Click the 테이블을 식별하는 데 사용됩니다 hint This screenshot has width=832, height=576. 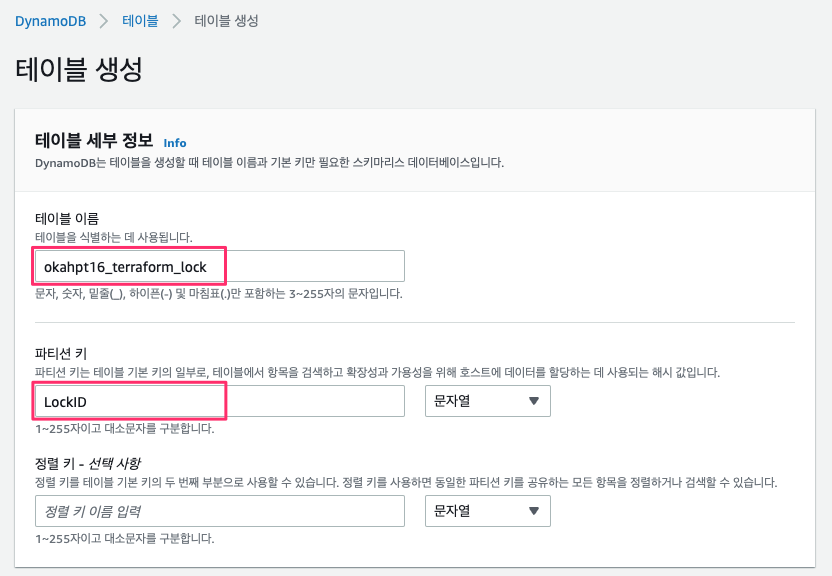[x=114, y=237]
